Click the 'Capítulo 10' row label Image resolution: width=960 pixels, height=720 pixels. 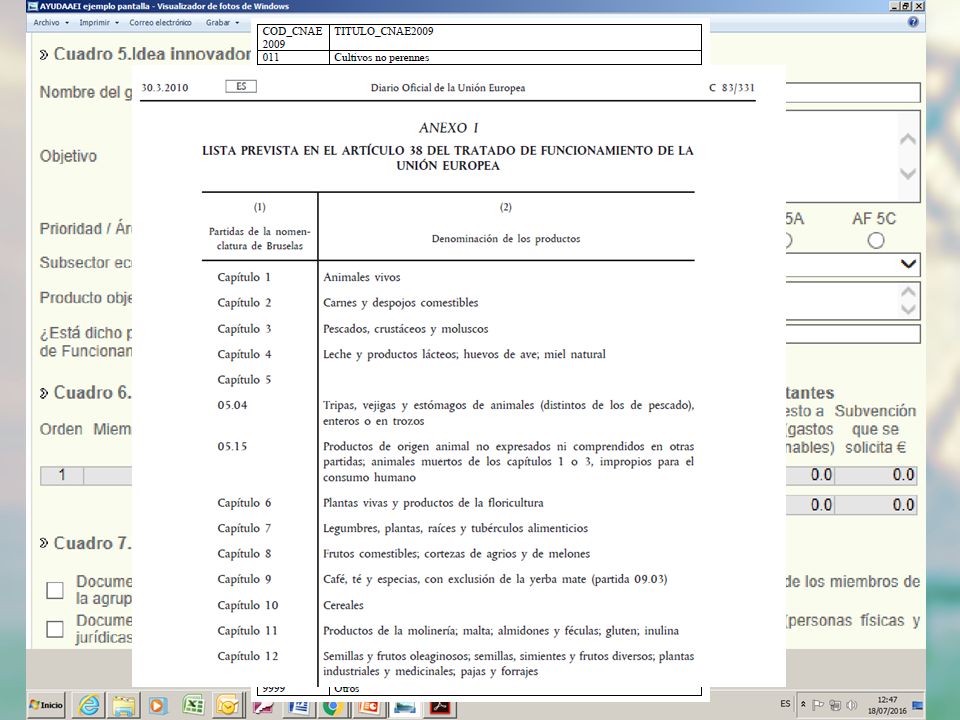tap(247, 606)
